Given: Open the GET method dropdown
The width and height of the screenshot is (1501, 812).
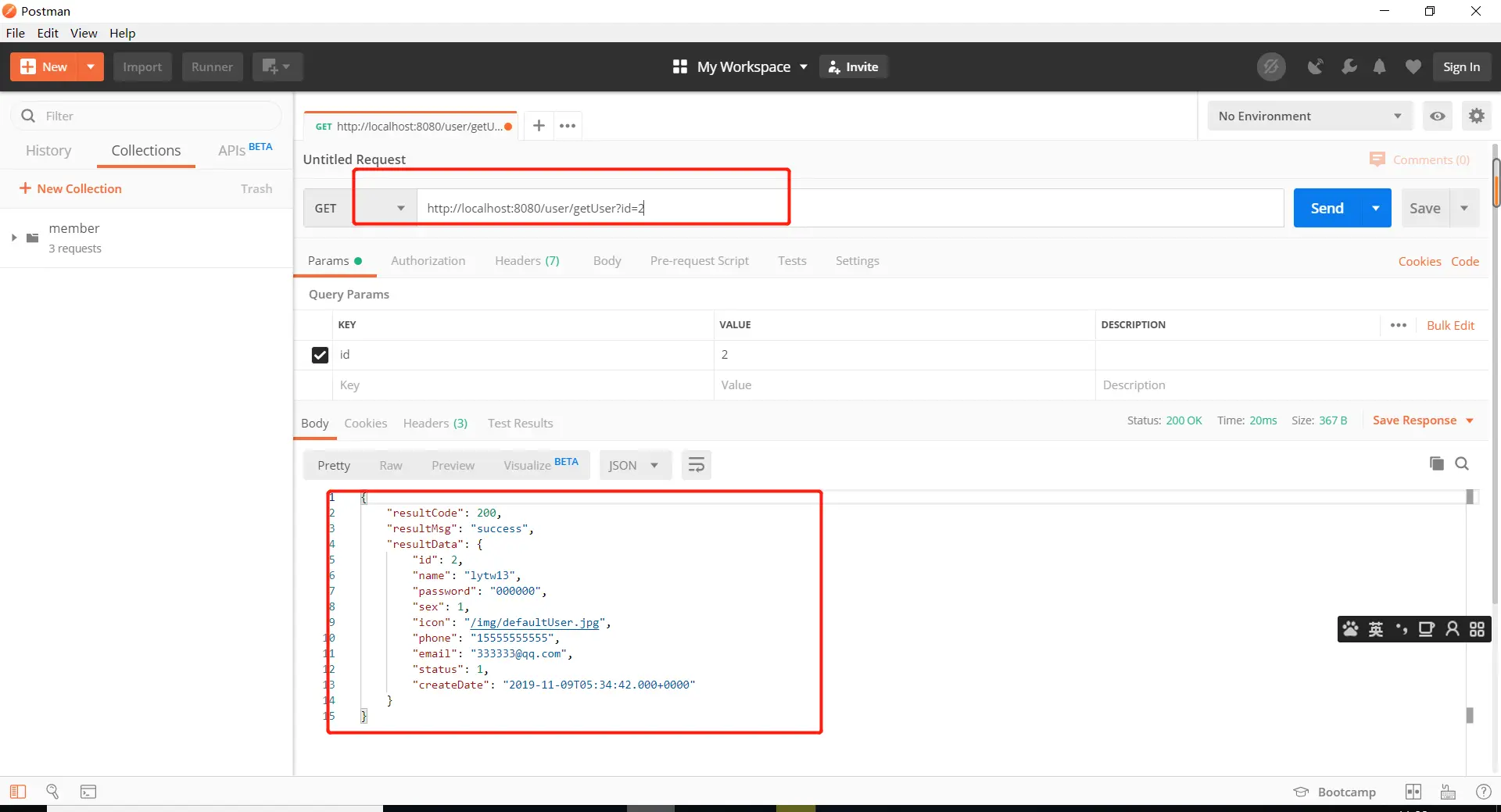Looking at the screenshot, I should (360, 208).
